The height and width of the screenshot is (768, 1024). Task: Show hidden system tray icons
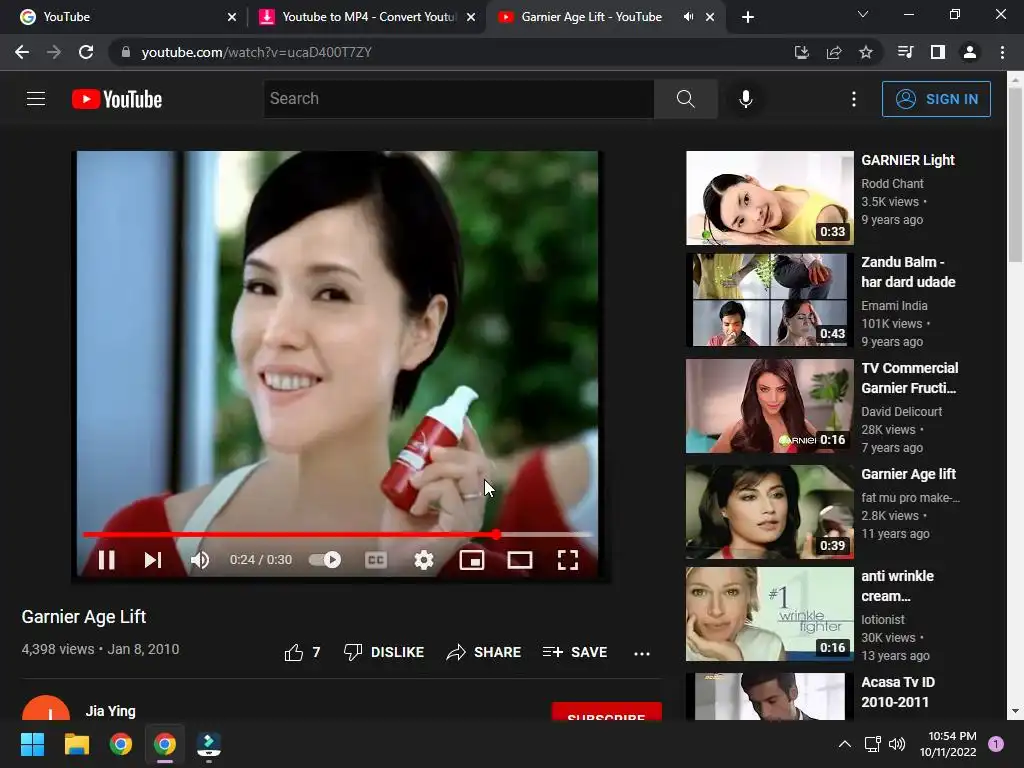point(844,744)
